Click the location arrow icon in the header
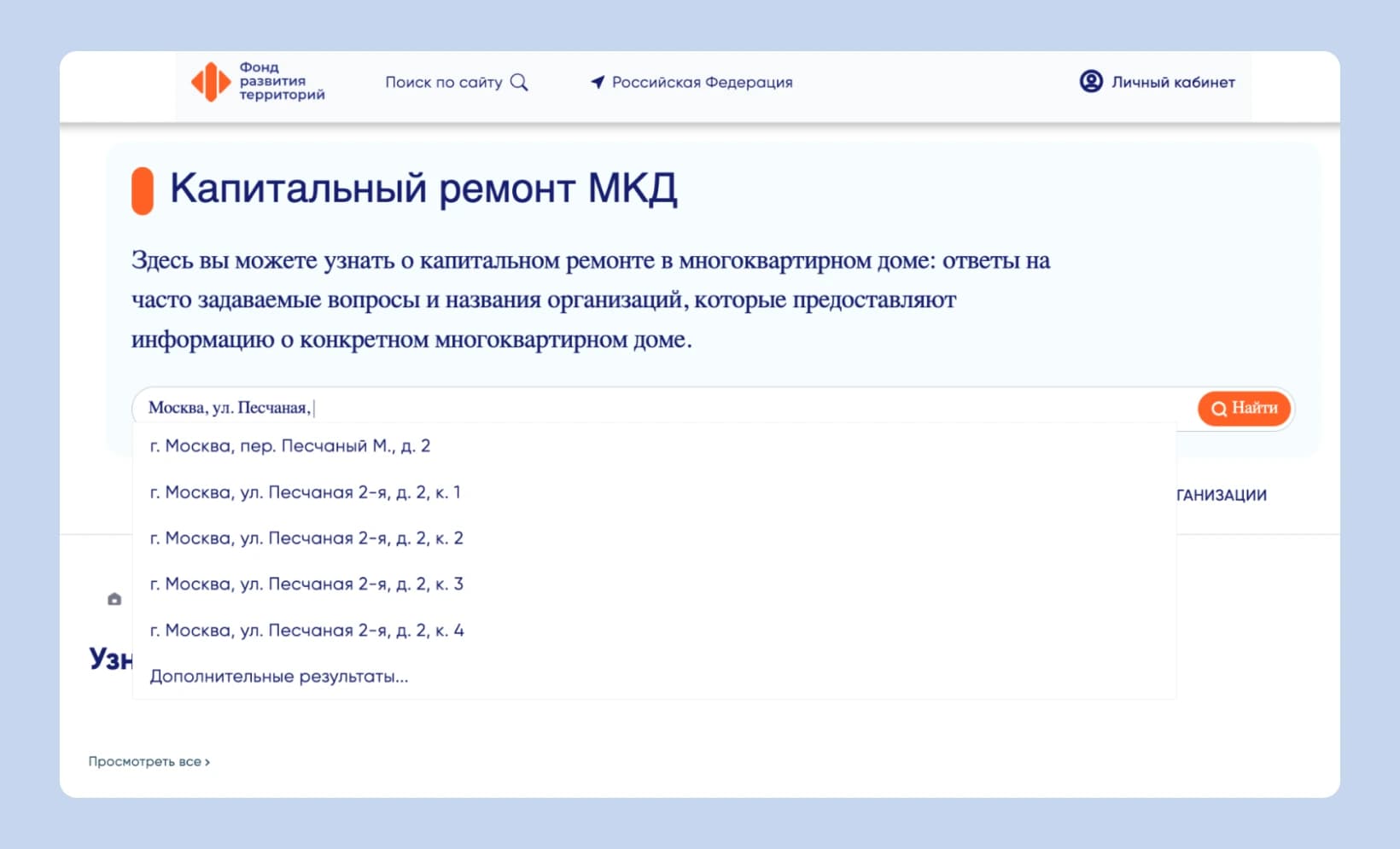Screen dimensions: 1400x849 click(x=598, y=82)
